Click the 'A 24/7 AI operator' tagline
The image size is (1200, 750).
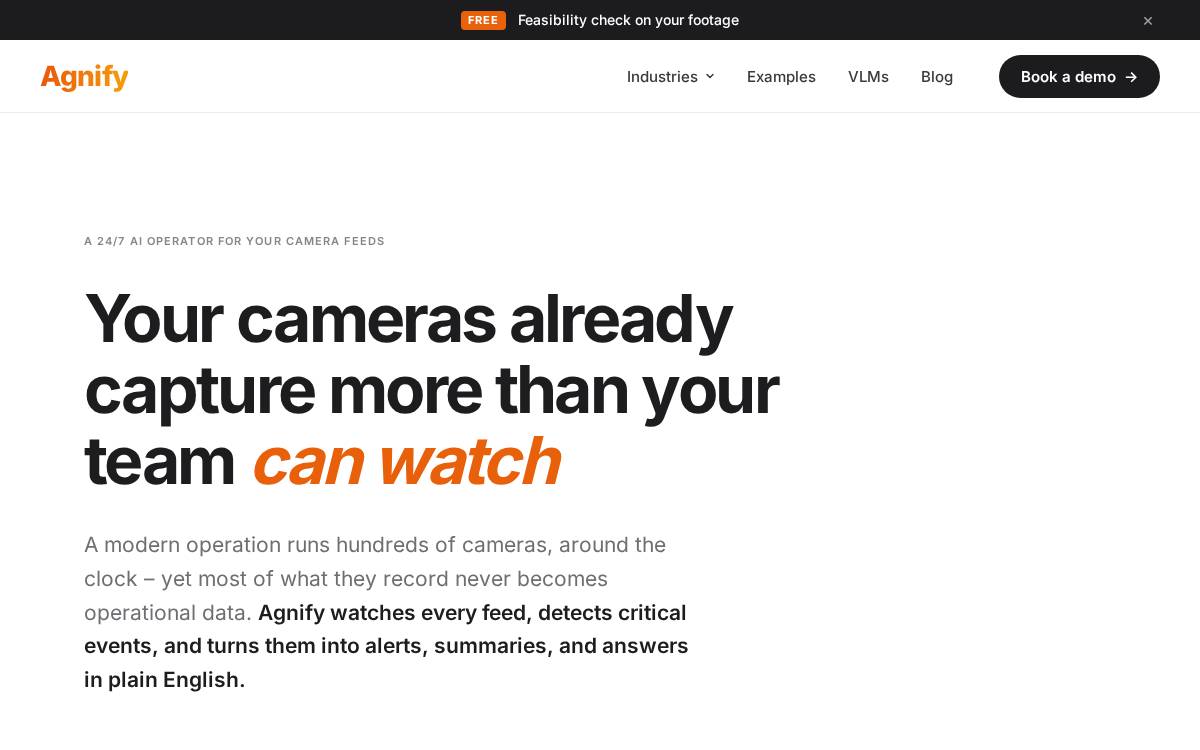coord(234,241)
